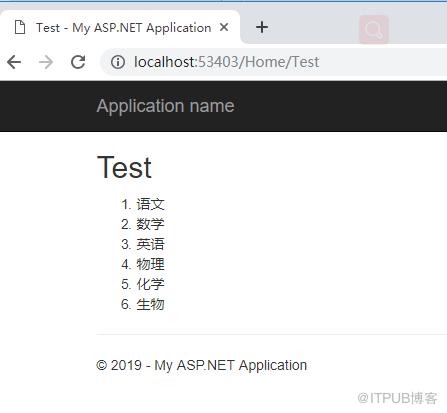Screen dimensions: 447x413
Task: Click the localhost:53403/Home/Test address bar
Action: click(273, 62)
